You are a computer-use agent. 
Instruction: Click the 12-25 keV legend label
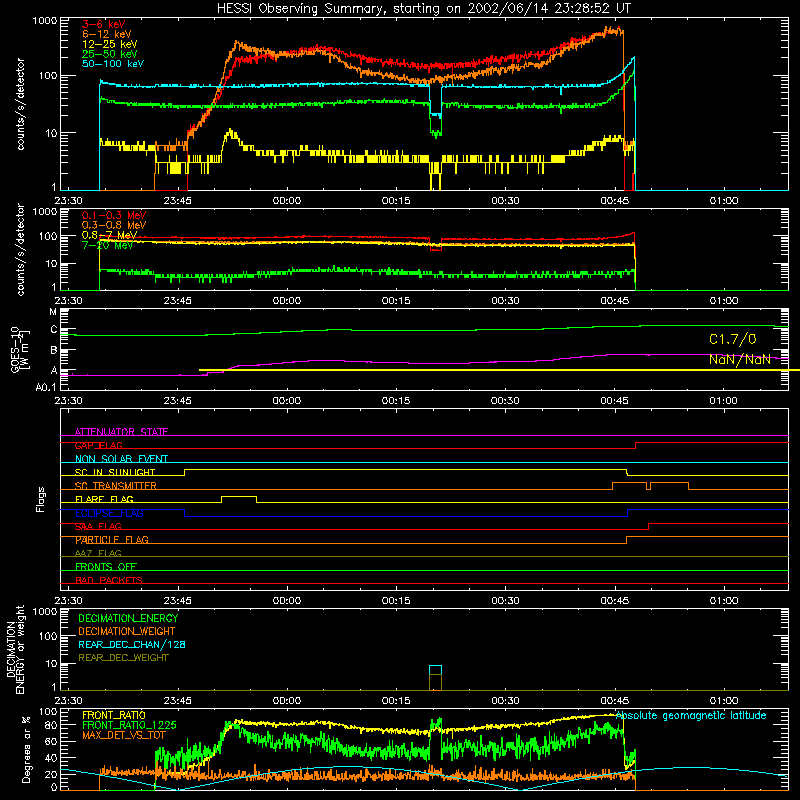[x=110, y=44]
